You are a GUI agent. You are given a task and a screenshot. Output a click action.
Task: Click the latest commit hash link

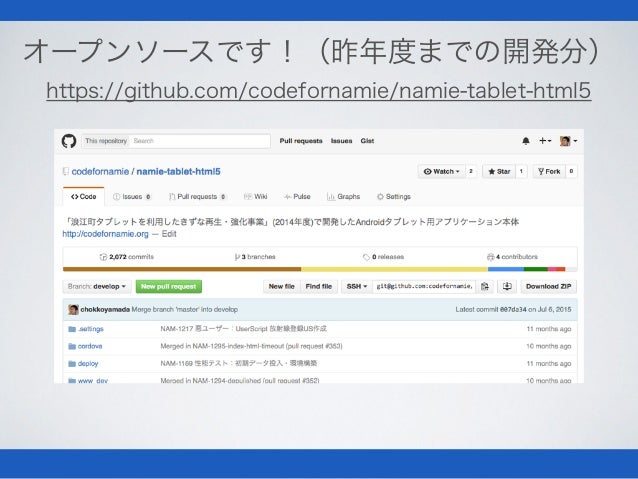click(x=513, y=310)
